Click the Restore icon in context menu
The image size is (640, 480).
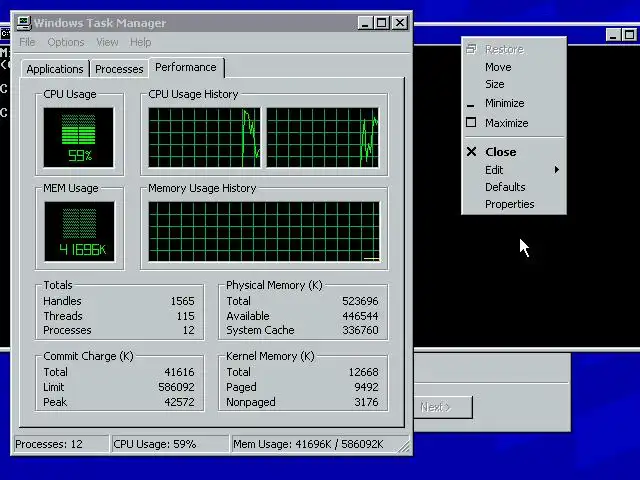coord(471,49)
